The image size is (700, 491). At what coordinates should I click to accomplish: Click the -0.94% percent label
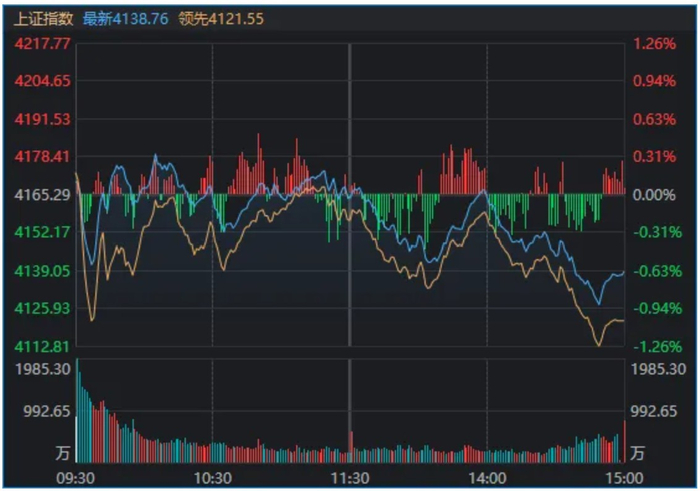(658, 308)
